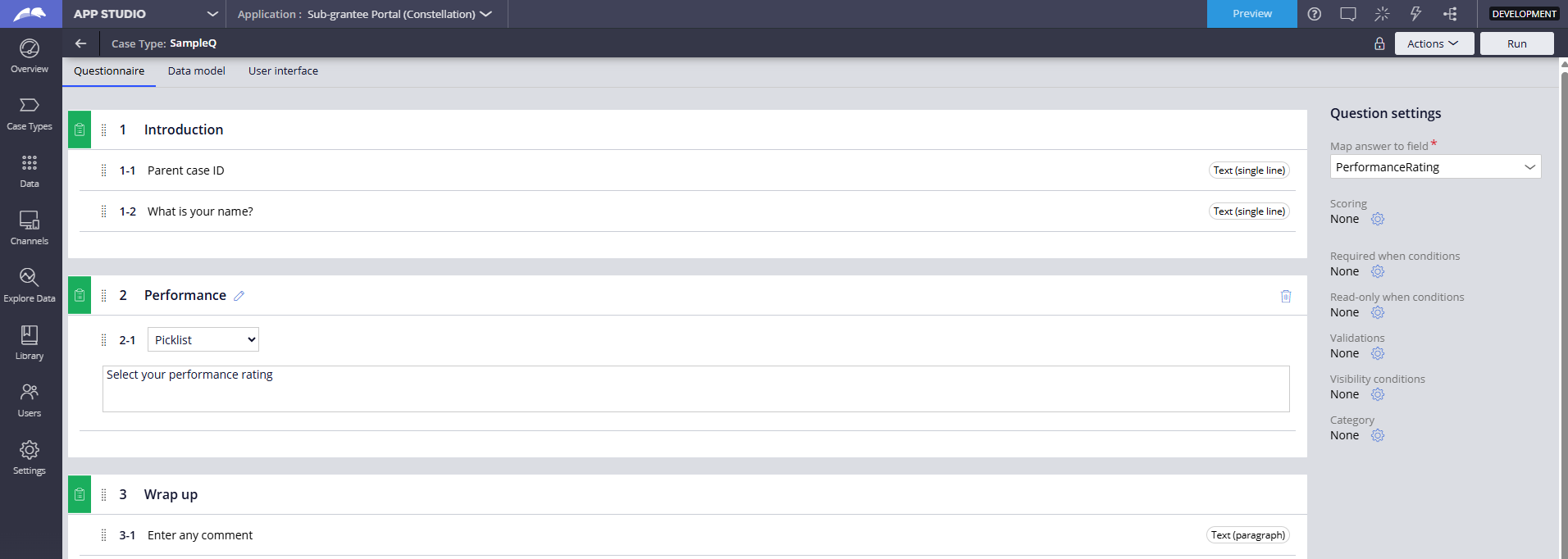Expand the Picklist question type dropdown
Screen dimensions: 1568x559
click(x=203, y=339)
